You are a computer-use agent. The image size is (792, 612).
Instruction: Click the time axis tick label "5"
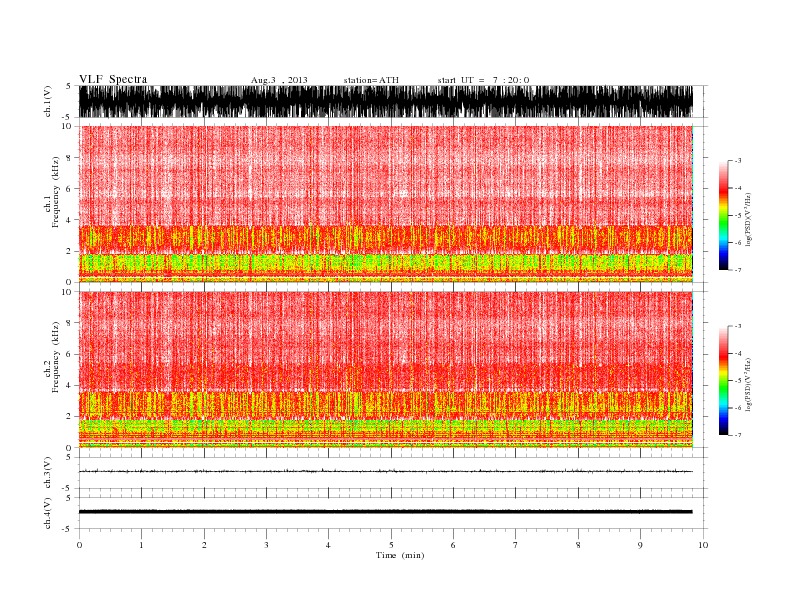[391, 545]
